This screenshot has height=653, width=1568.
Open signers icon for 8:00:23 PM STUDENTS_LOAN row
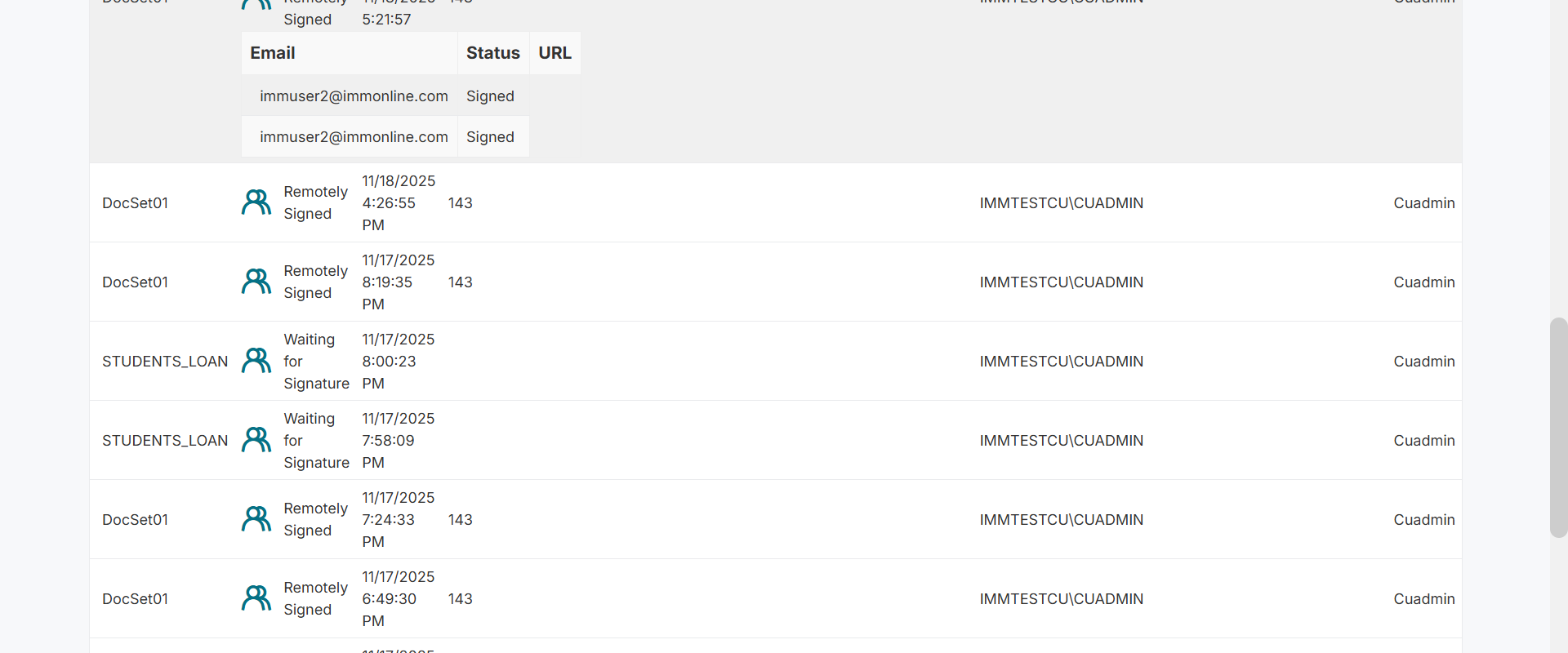coord(256,361)
